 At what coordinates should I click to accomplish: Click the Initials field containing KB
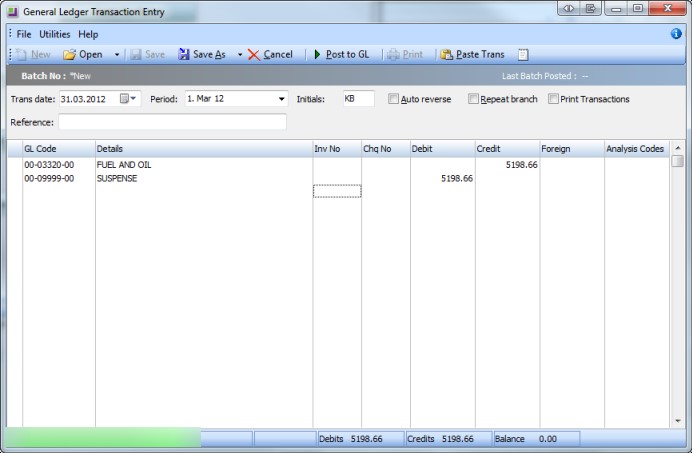pos(358,98)
